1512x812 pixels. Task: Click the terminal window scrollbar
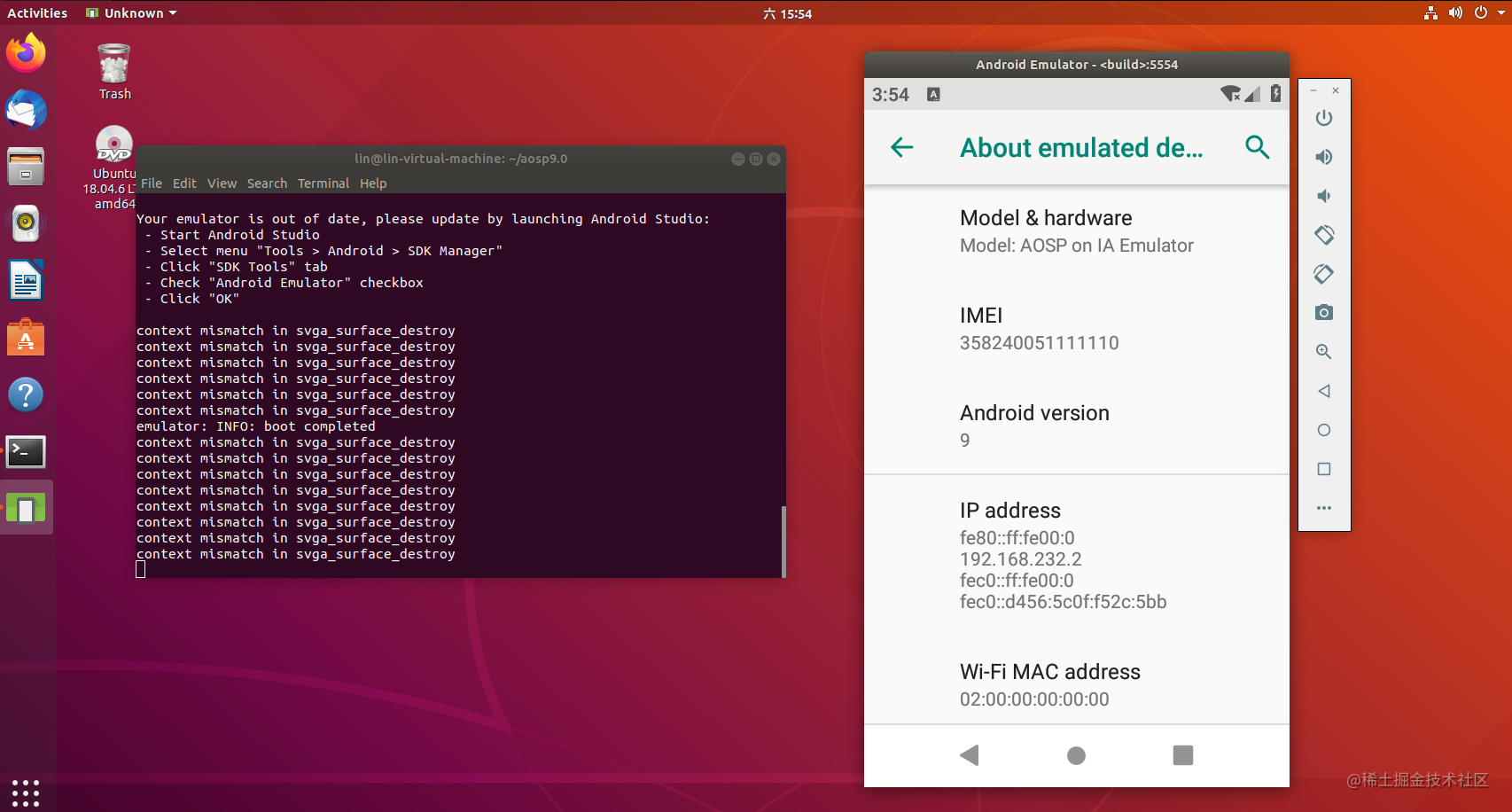click(x=781, y=541)
